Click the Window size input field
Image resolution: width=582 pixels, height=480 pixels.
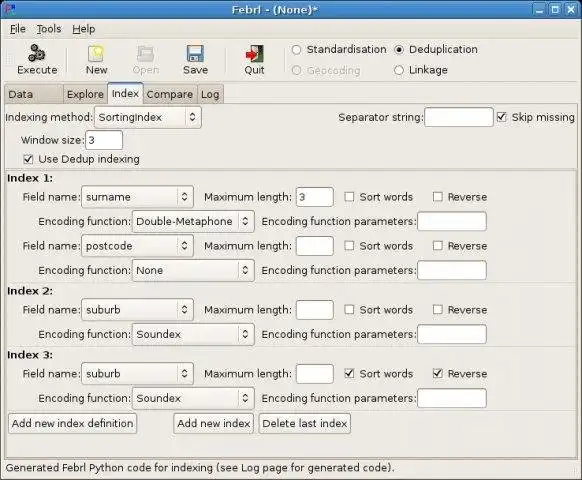(104, 140)
